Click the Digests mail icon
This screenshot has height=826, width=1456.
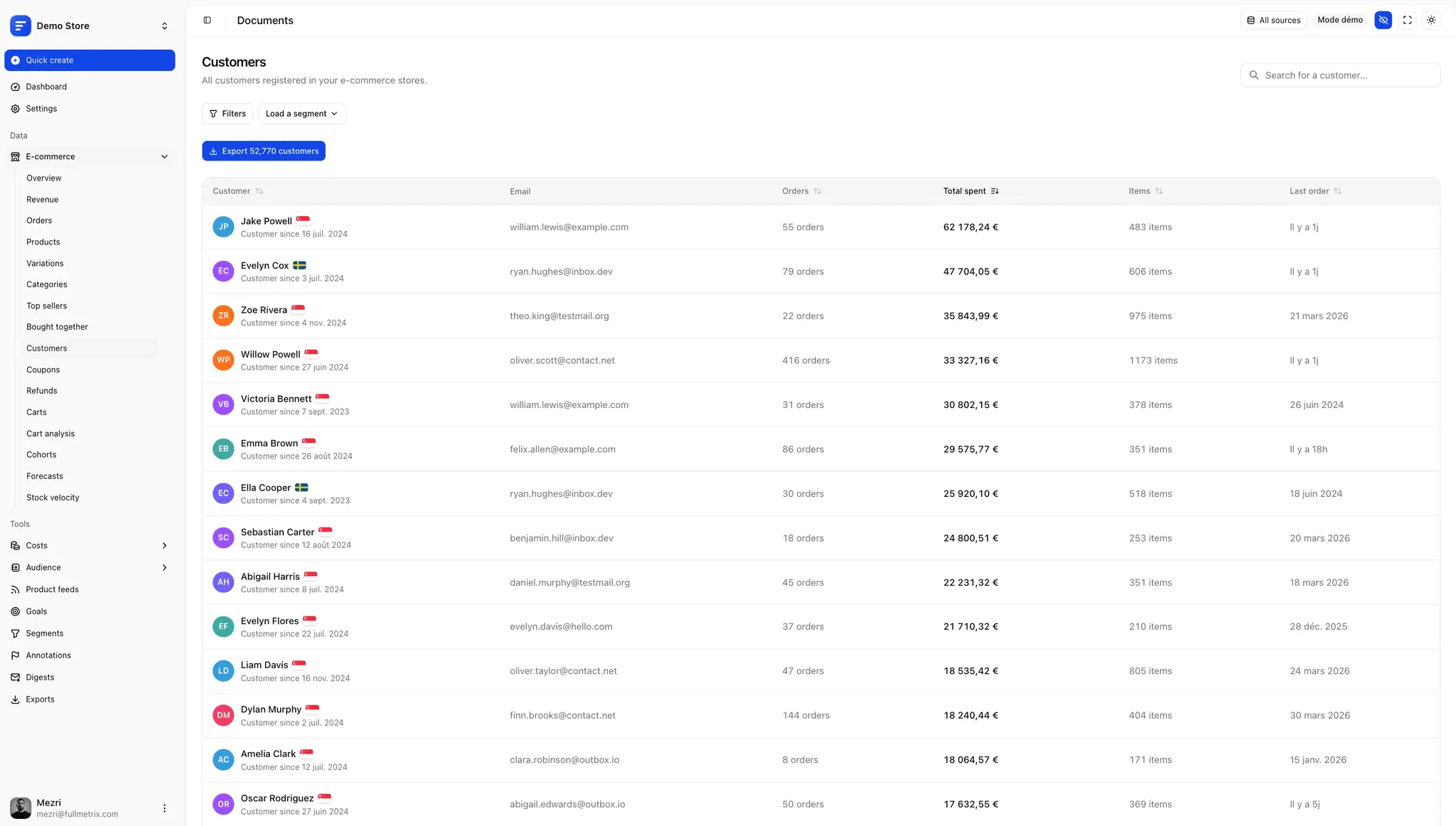(x=16, y=677)
